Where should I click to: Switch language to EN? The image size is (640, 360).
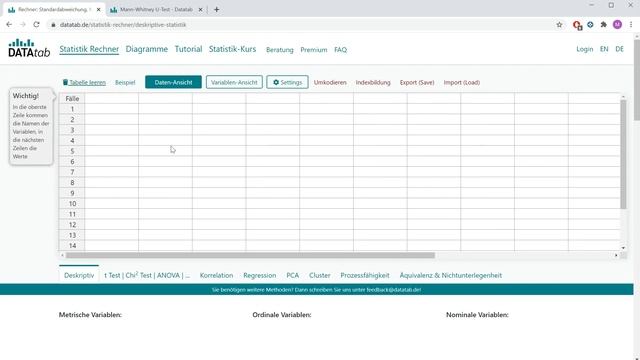(x=604, y=49)
